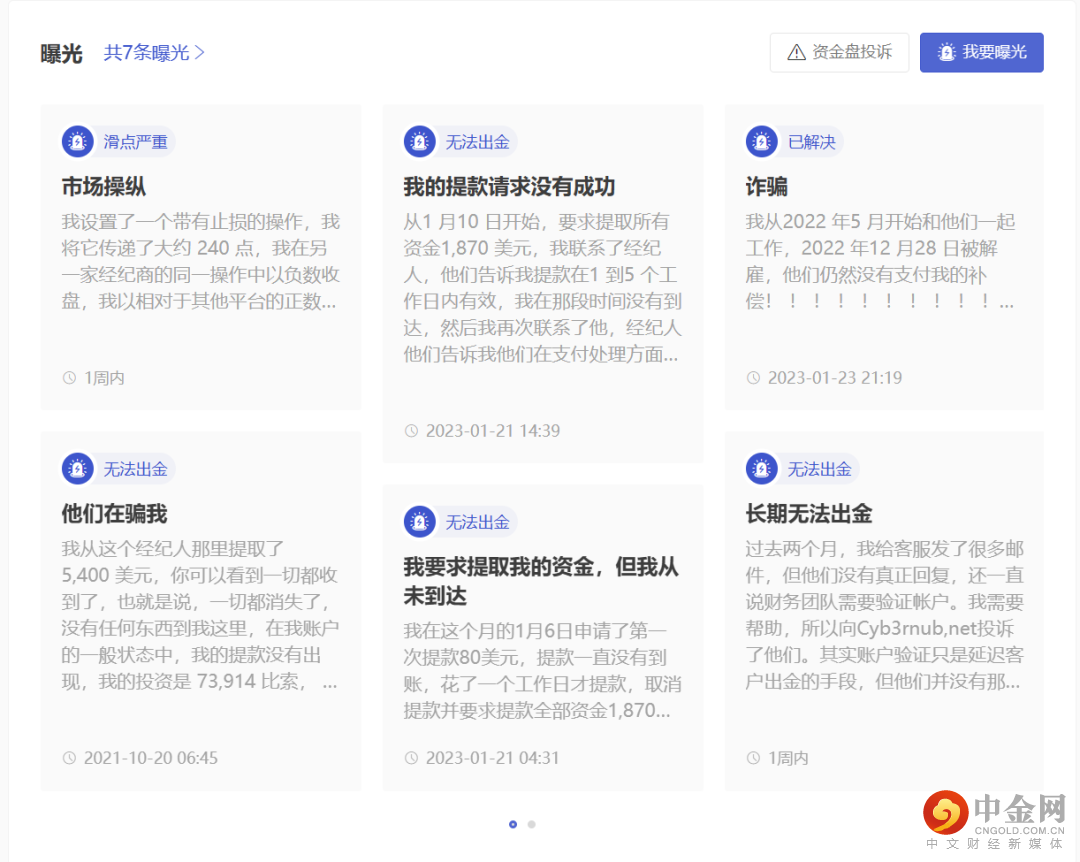The height and width of the screenshot is (862, 1080).
Task: Click the 我要曝光 button
Action: pos(982,52)
